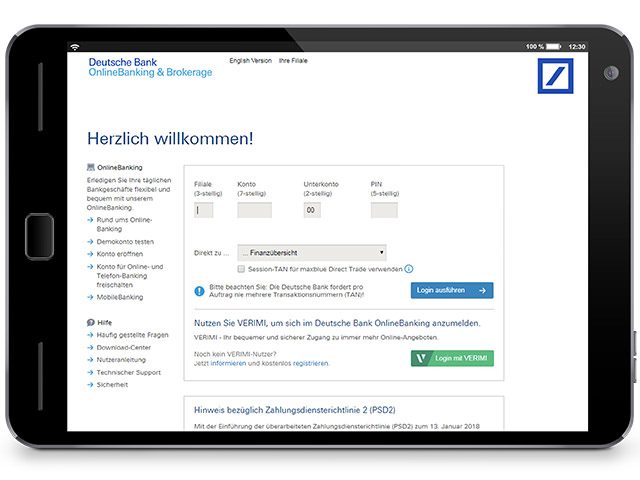The image size is (640, 480).
Task: Click the Deutsche Bank slash logo
Action: 556,76
